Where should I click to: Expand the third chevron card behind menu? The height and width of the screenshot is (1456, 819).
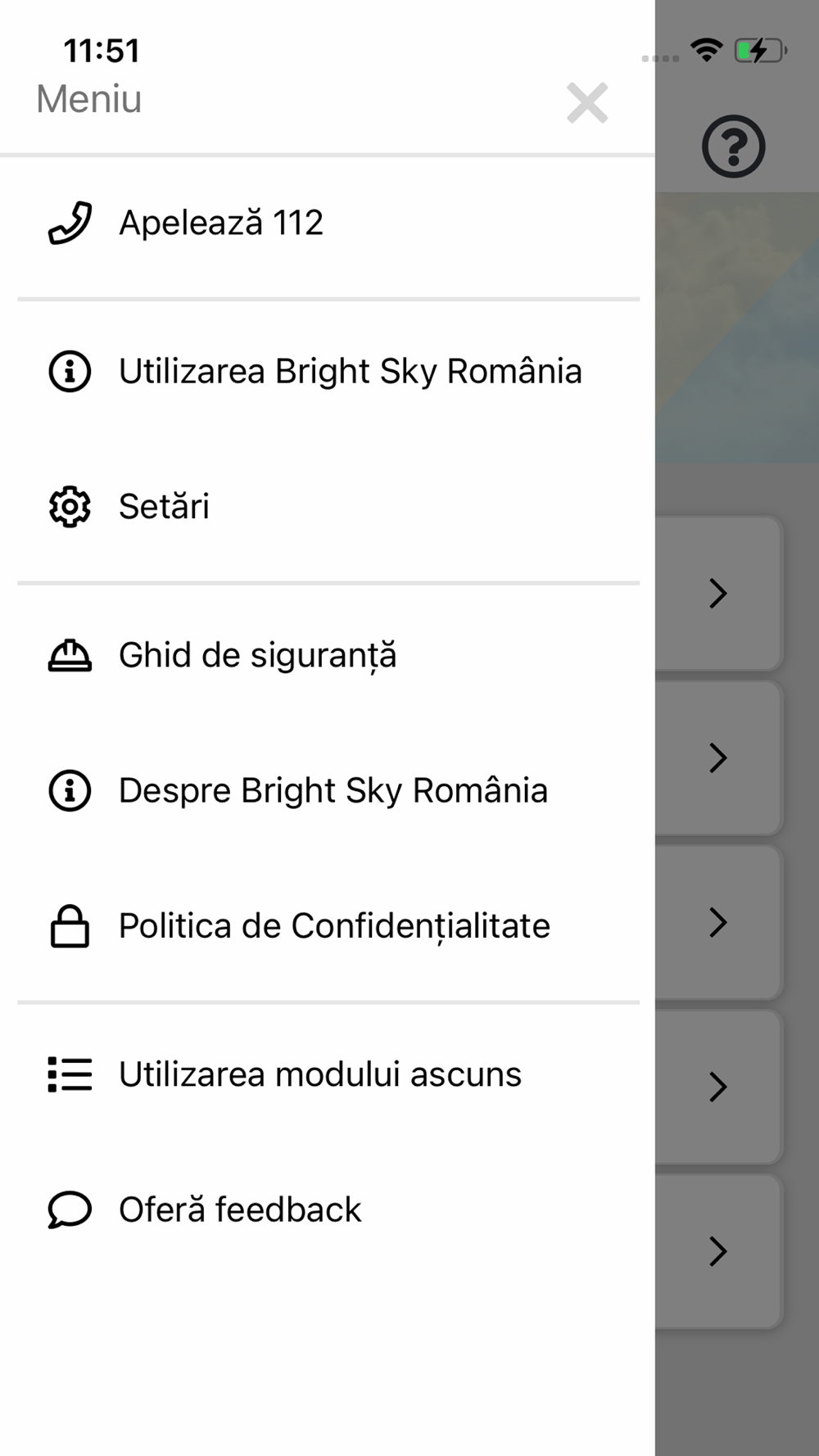pyautogui.click(x=718, y=923)
